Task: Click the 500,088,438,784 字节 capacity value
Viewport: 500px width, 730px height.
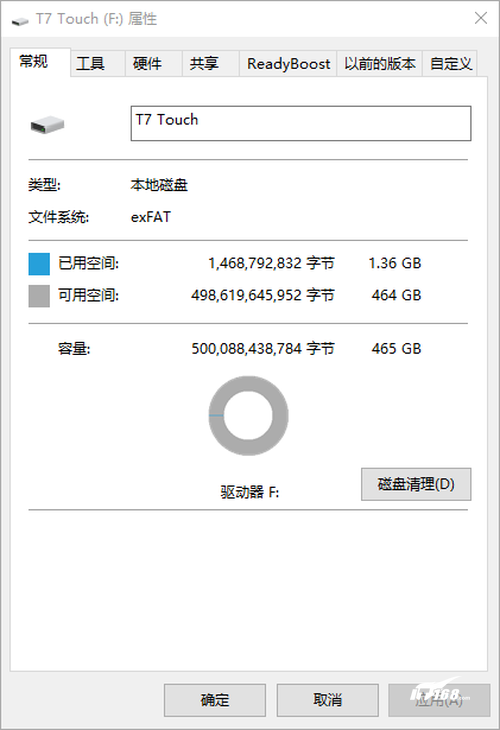Action: pos(263,349)
